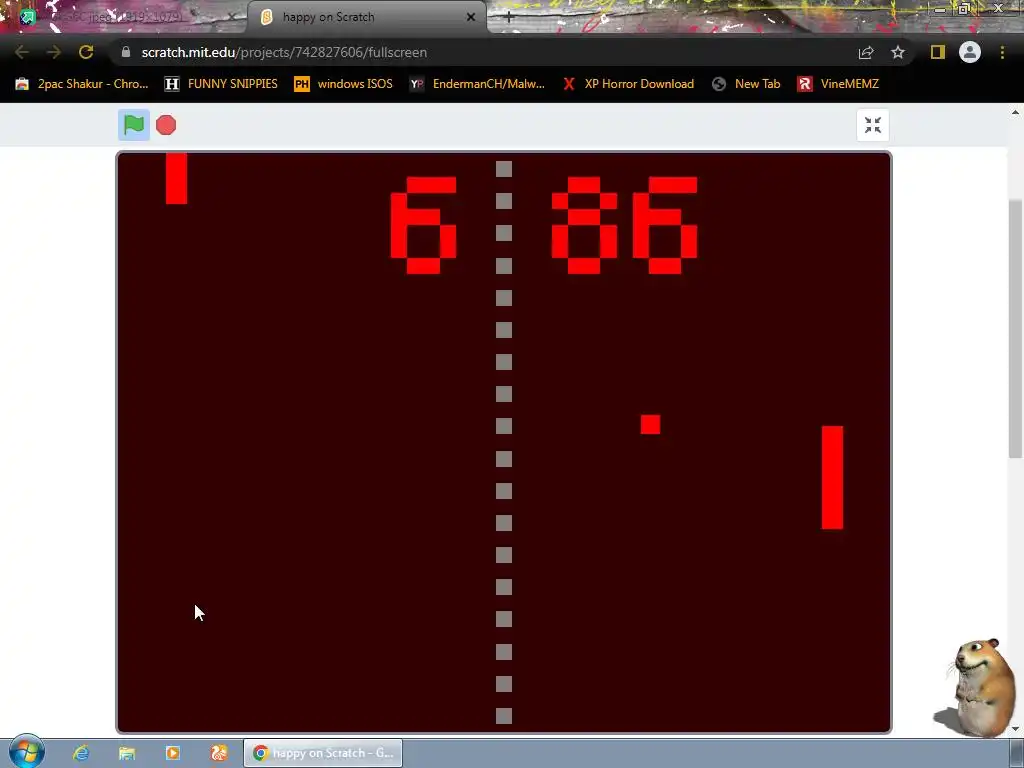The width and height of the screenshot is (1024, 768).
Task: Click the right red paddle
Action: pyautogui.click(x=832, y=477)
